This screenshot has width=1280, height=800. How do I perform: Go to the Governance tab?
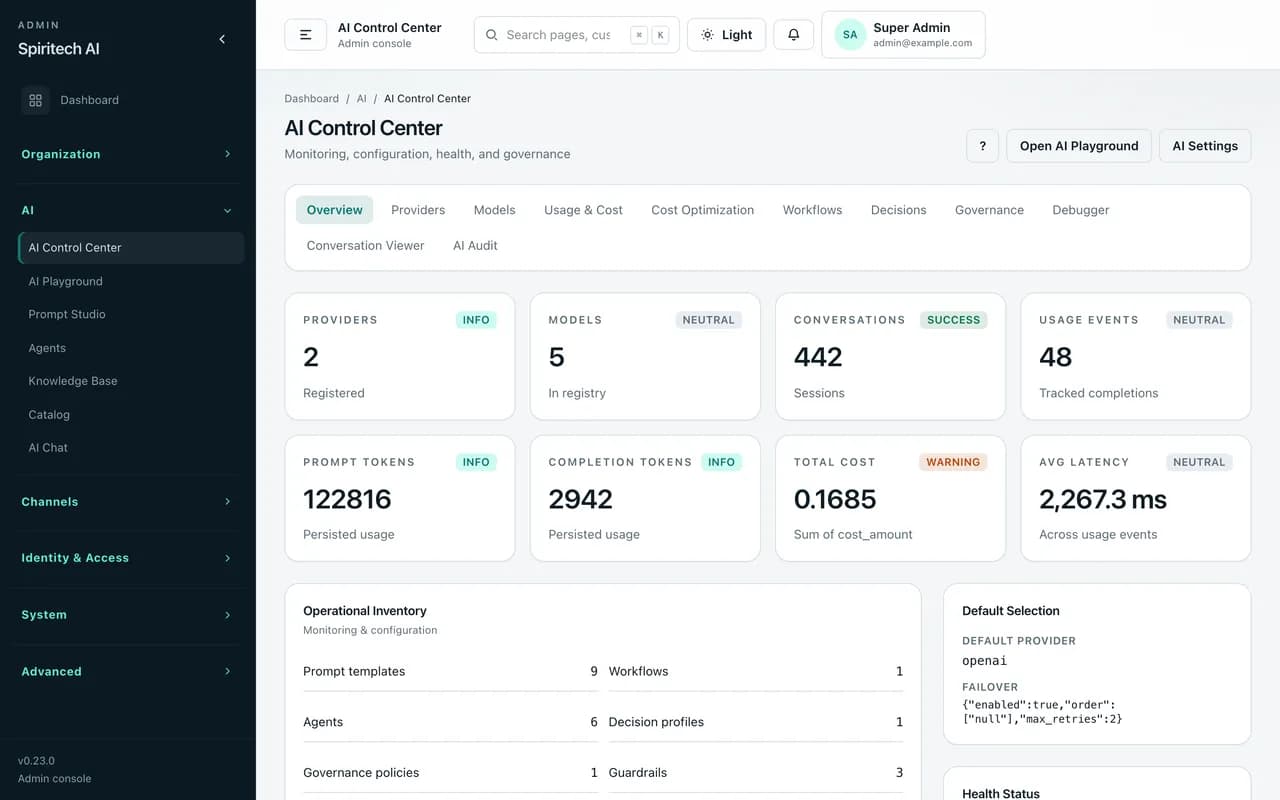point(990,210)
